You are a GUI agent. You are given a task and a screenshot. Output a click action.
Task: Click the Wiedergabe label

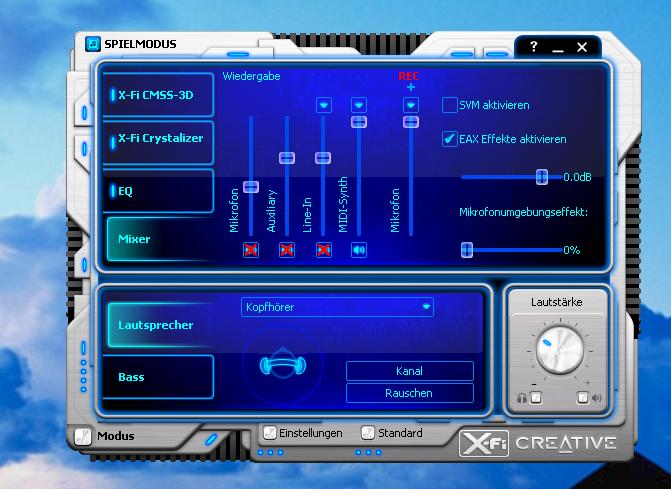pos(252,76)
